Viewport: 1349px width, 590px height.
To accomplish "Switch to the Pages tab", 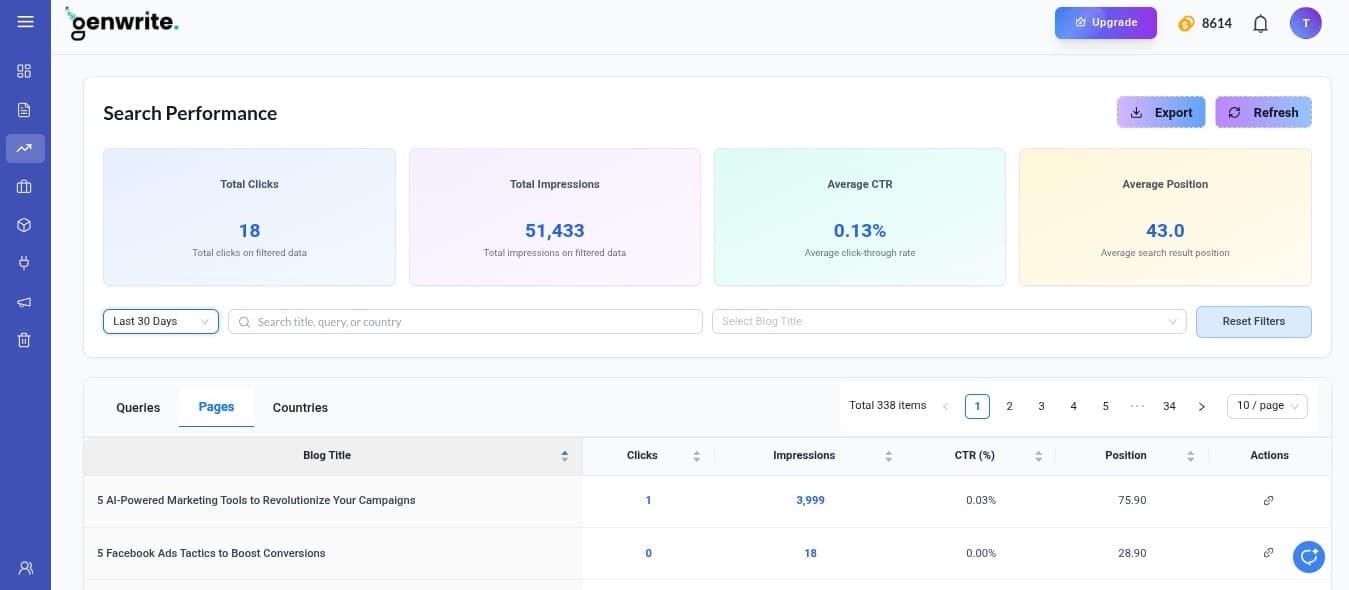I will (x=216, y=407).
